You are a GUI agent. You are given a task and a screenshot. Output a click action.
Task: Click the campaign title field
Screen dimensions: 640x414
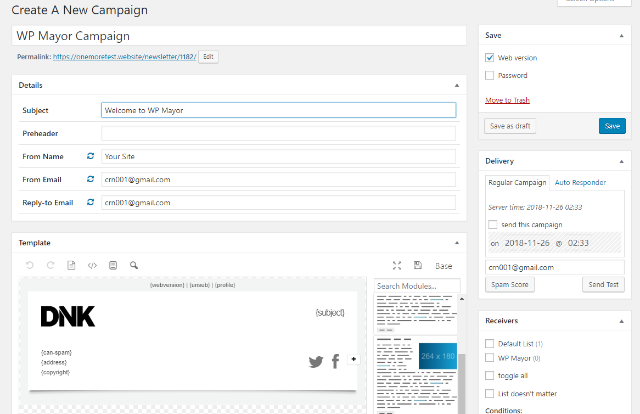tap(239, 36)
